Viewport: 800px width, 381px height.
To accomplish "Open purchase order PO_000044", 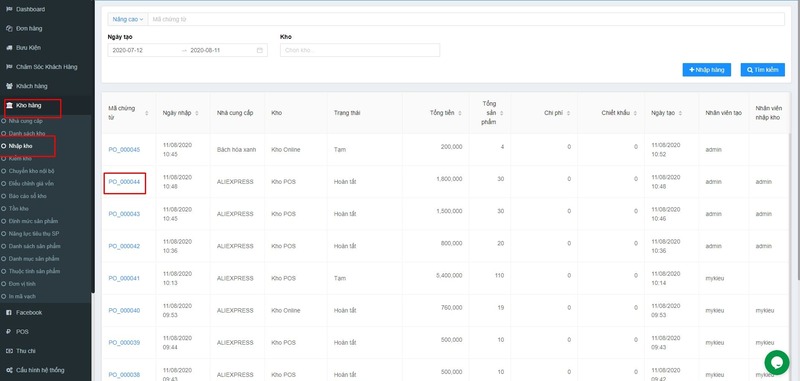I will 124,182.
